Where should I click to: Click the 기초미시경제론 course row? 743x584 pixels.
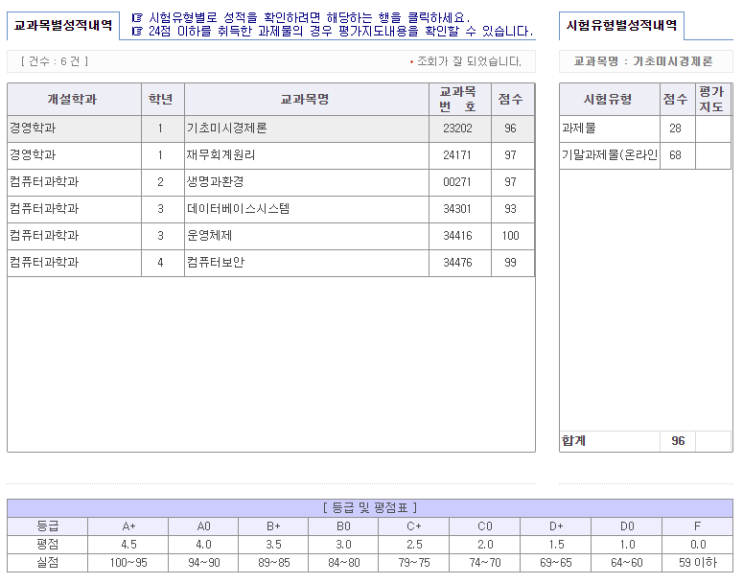271,128
